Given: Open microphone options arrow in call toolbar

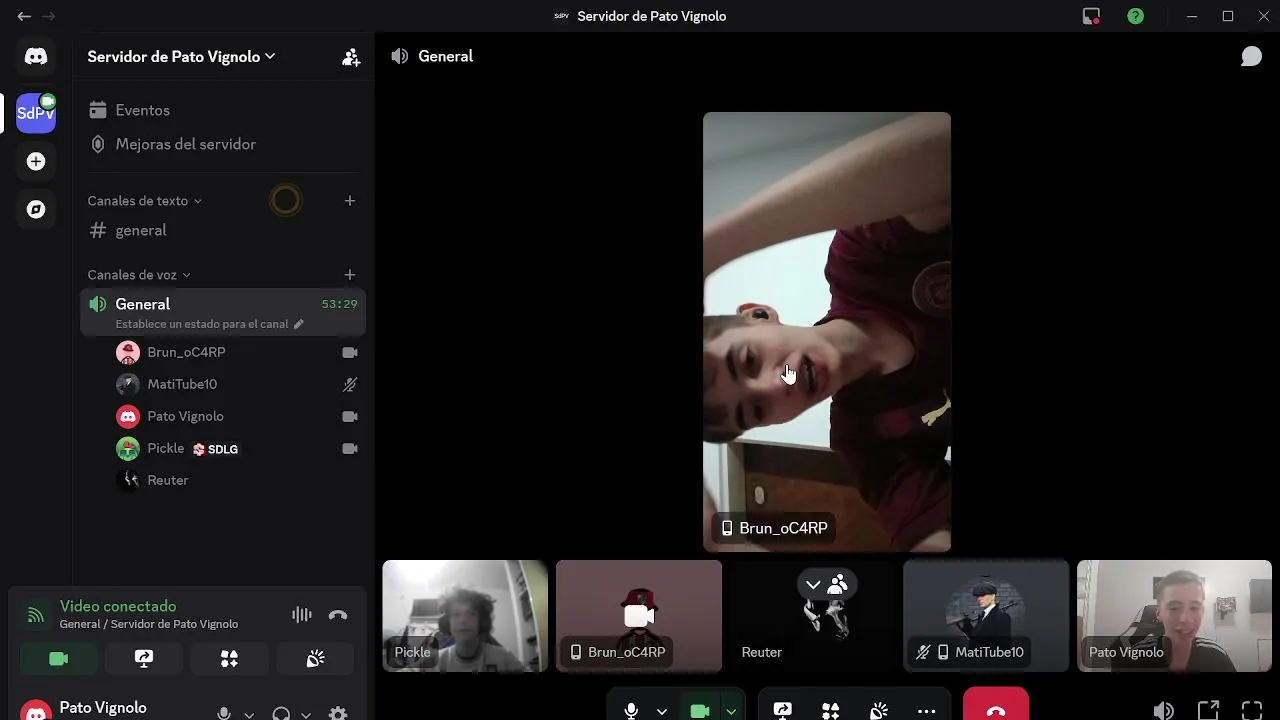Looking at the screenshot, I should click(x=661, y=711).
